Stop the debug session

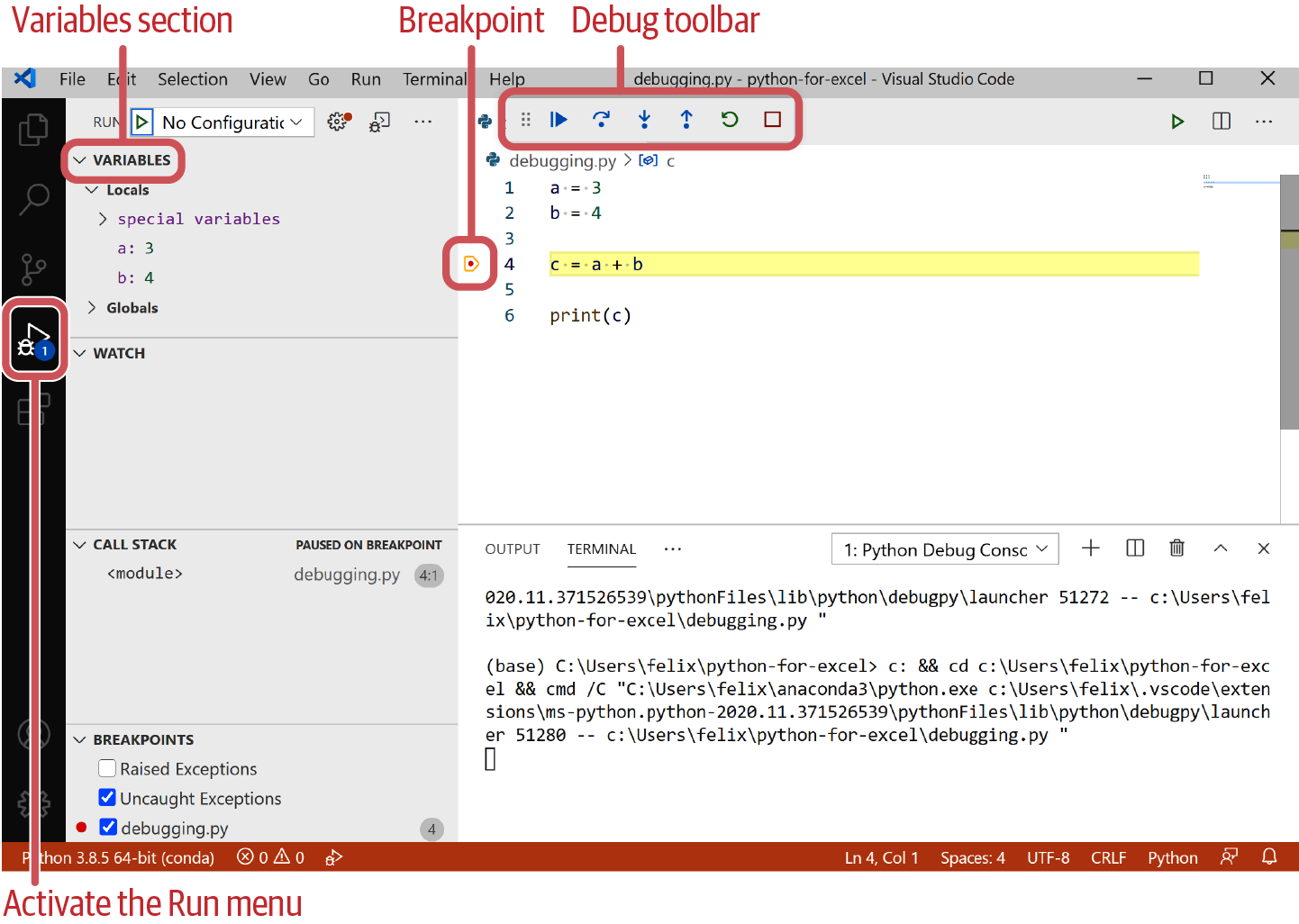pos(772,119)
